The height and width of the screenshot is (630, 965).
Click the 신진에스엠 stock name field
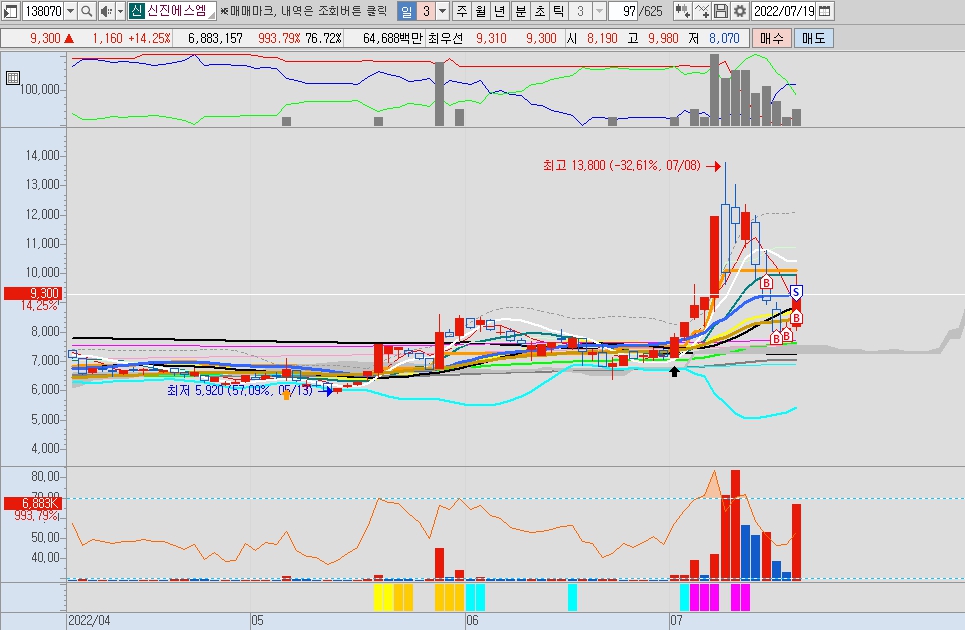pos(172,11)
